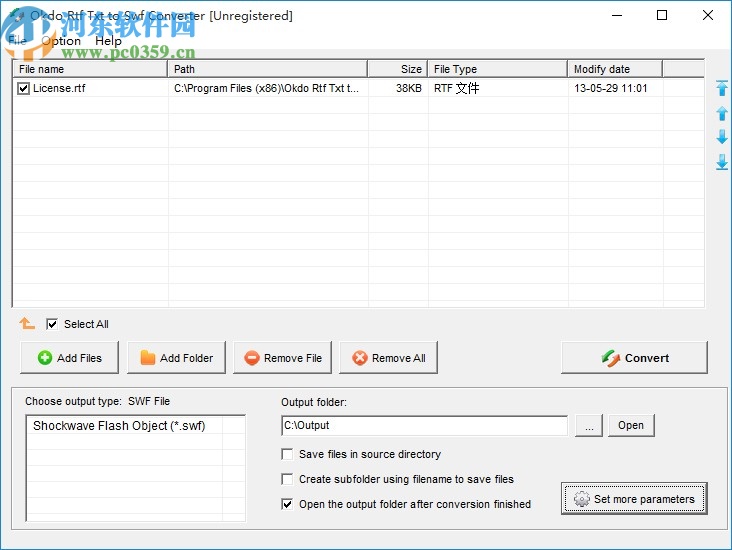Minimize the converter window
Screen dimensions: 732x550
click(x=617, y=15)
